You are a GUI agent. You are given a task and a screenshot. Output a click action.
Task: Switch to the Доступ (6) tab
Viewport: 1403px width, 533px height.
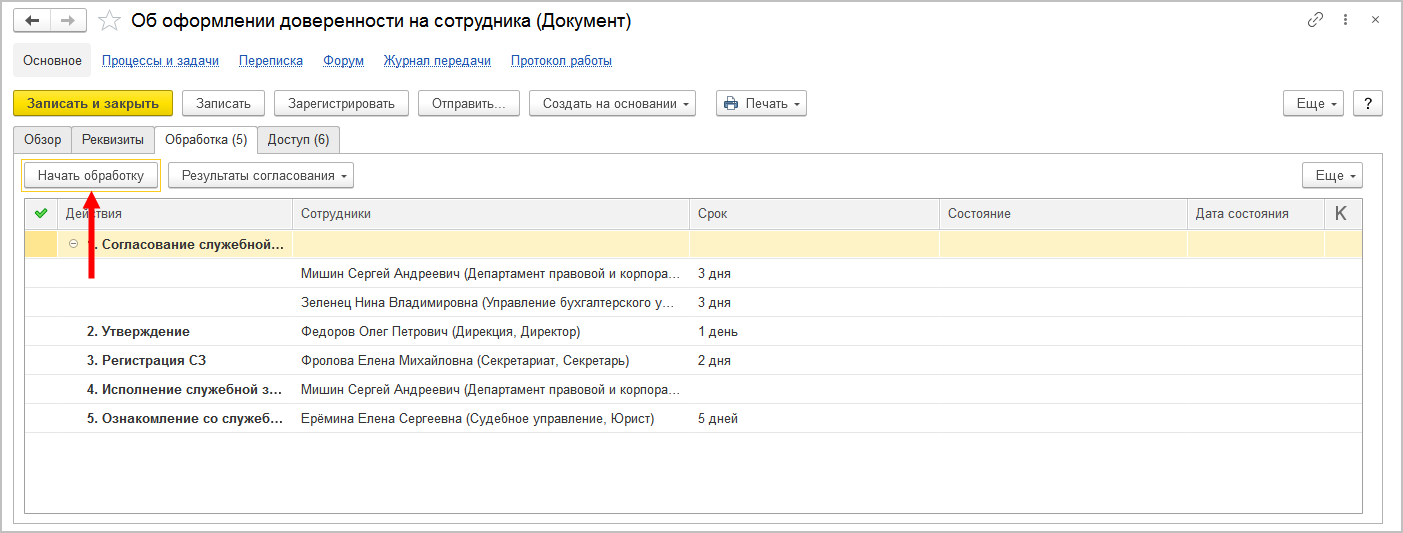[x=298, y=139]
